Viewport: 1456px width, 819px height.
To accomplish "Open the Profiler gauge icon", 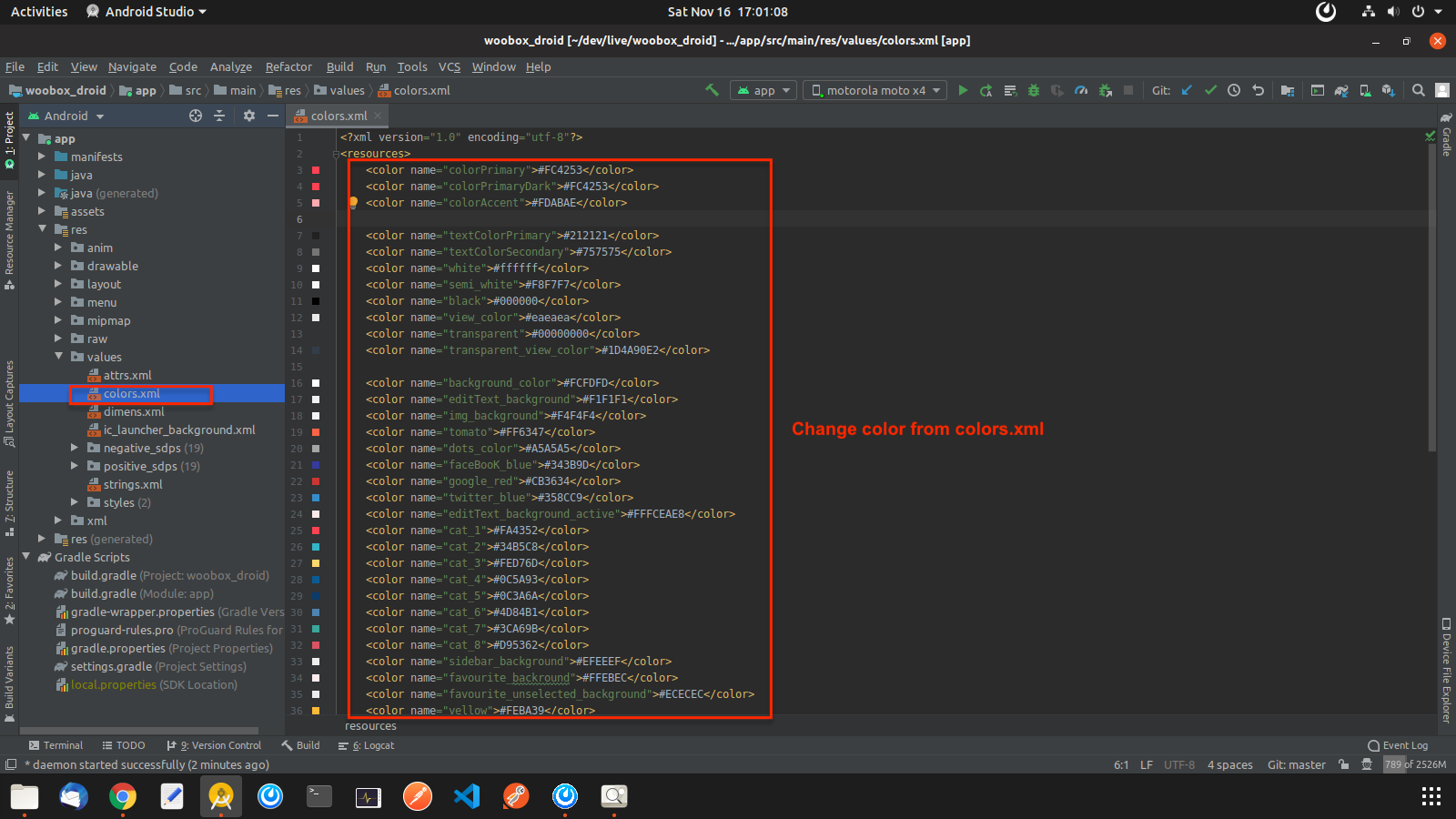I will coord(1081,90).
